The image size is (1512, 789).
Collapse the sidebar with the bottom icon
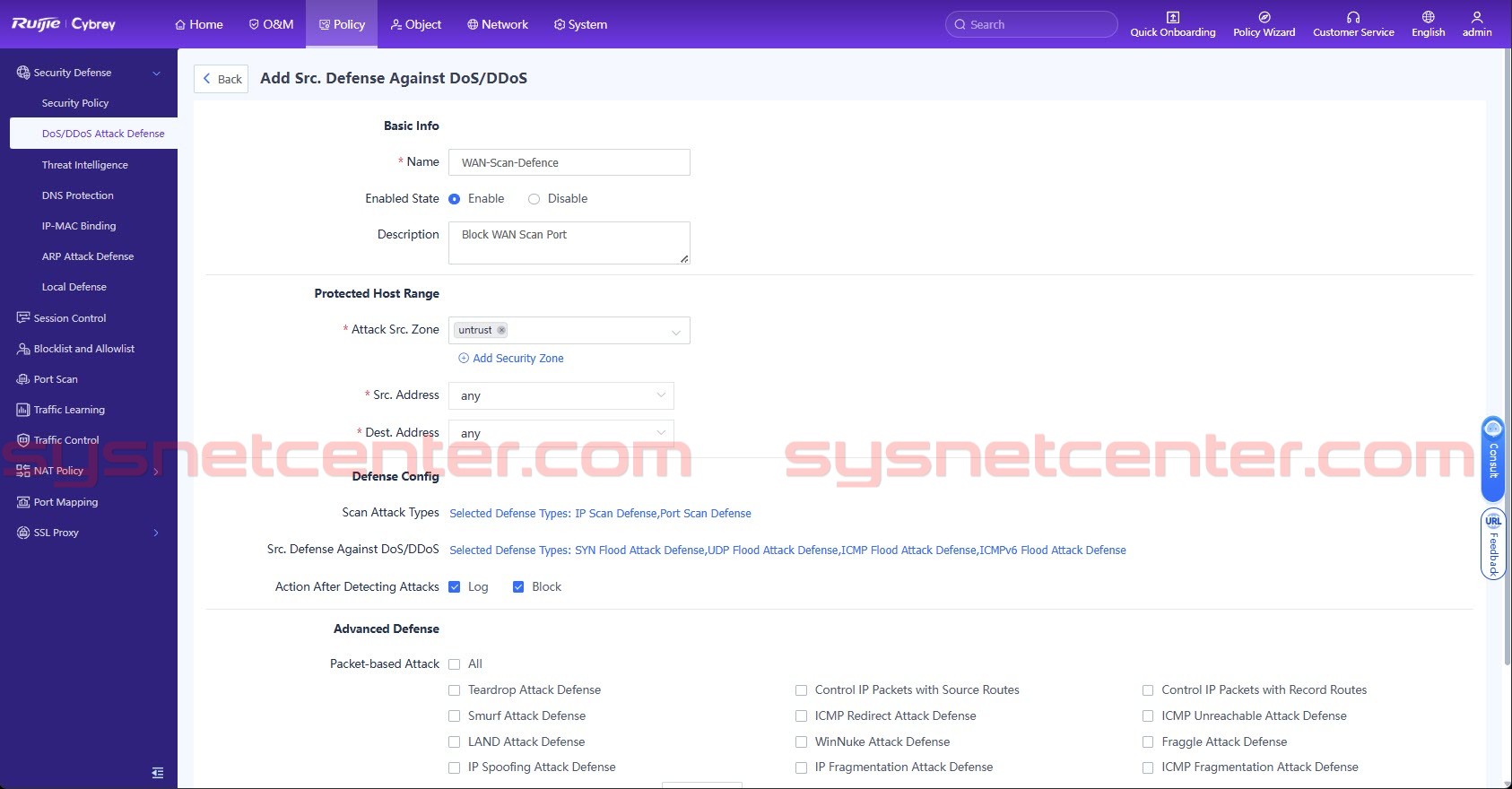[158, 772]
